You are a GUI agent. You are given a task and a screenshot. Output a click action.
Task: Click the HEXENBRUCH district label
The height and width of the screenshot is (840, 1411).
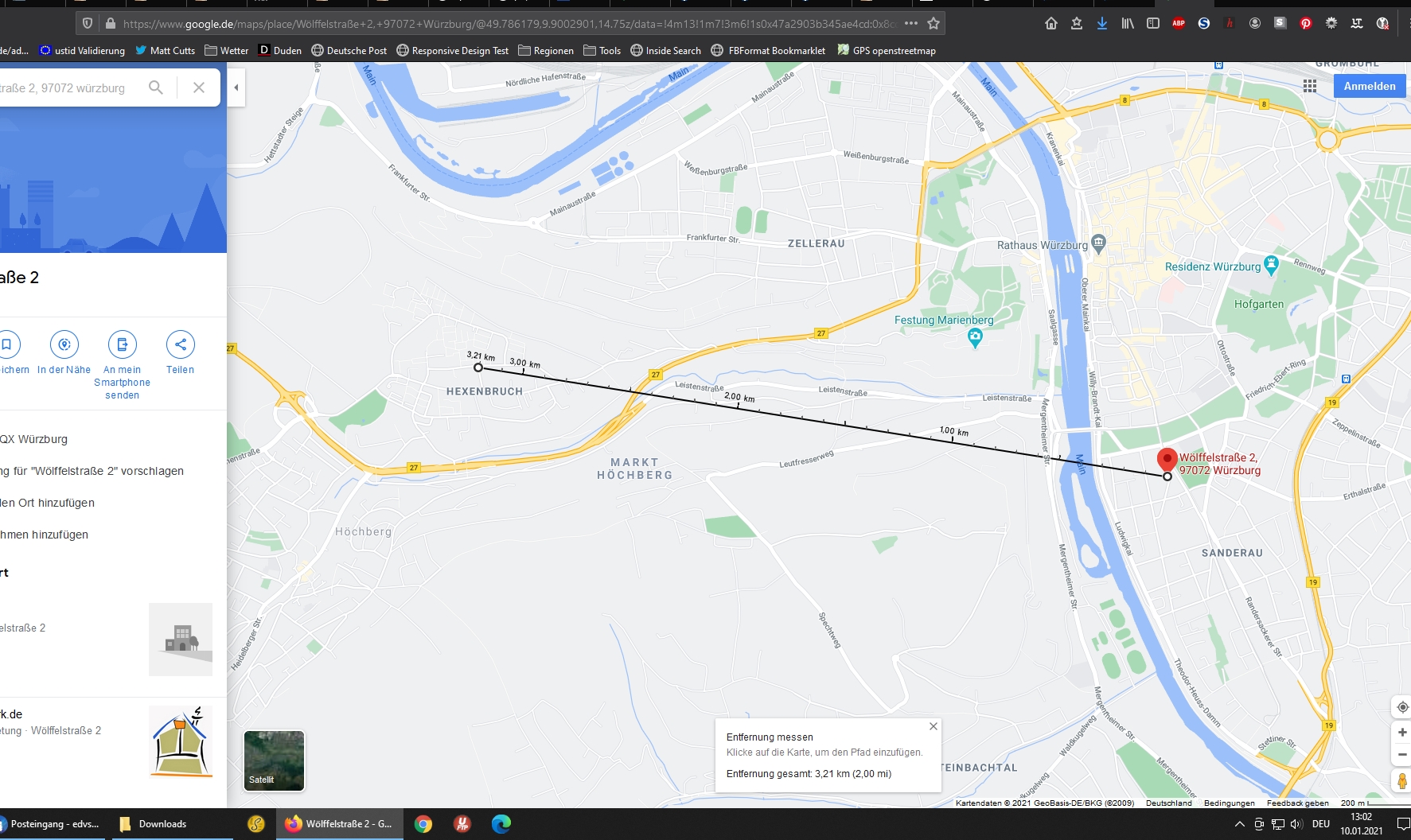point(485,391)
